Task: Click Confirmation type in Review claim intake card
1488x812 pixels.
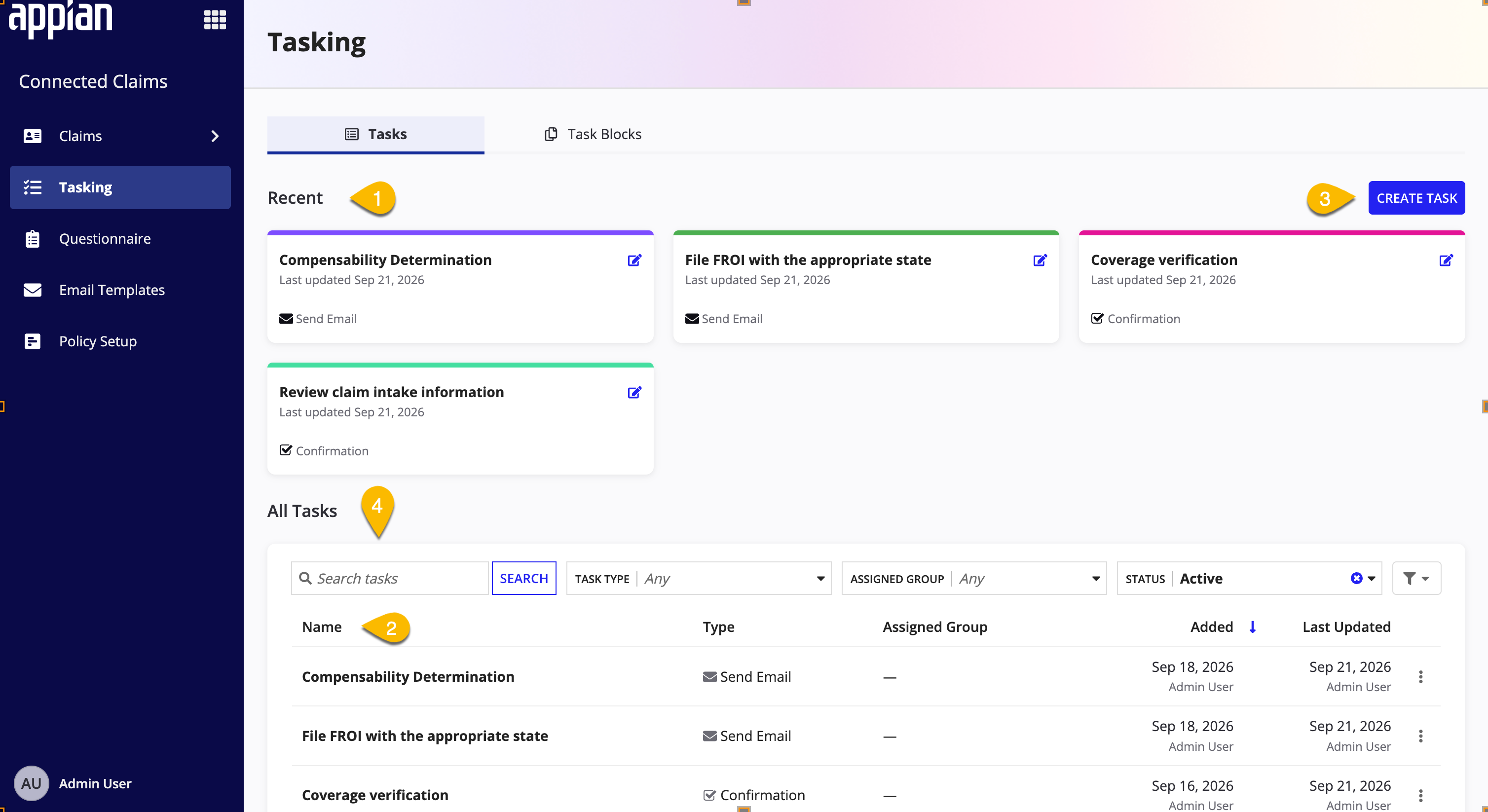Action: (324, 450)
